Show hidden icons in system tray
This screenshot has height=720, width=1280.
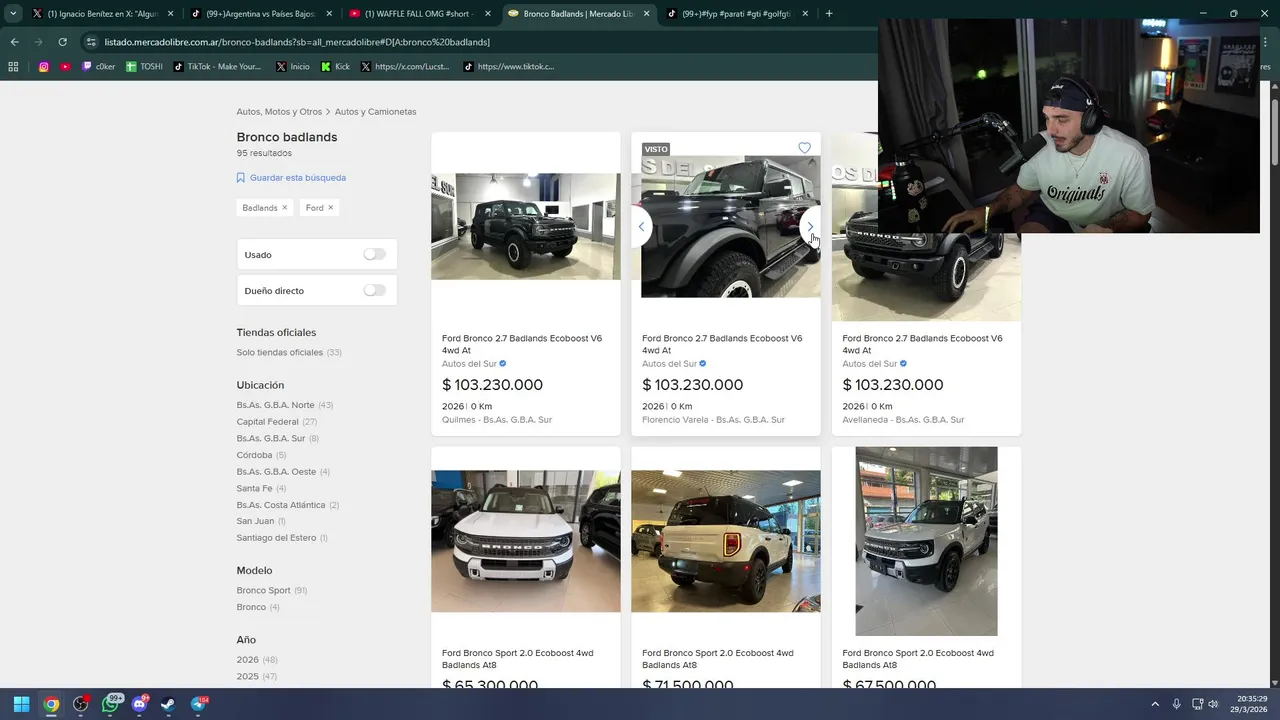tap(1155, 704)
